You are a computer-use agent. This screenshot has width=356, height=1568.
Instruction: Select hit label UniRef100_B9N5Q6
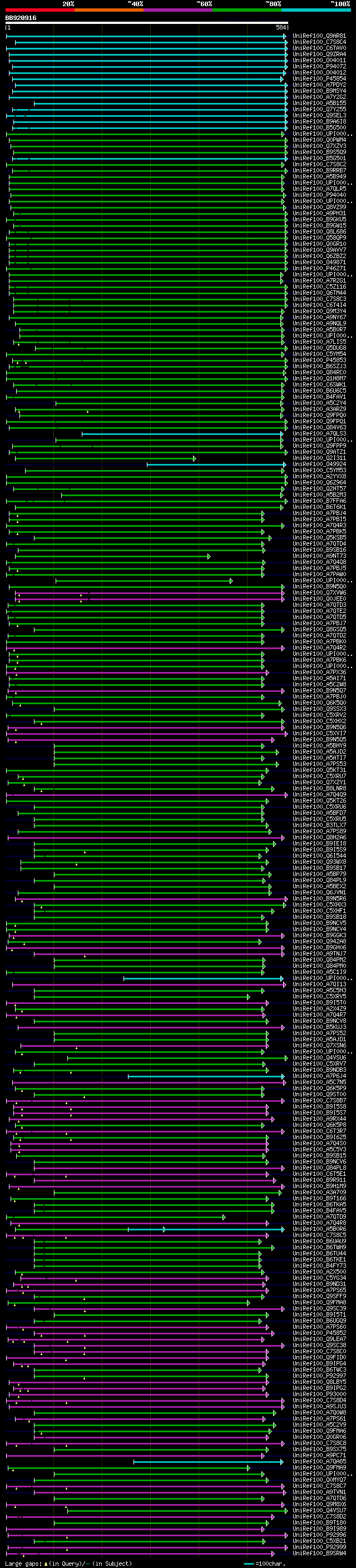pyautogui.click(x=319, y=728)
